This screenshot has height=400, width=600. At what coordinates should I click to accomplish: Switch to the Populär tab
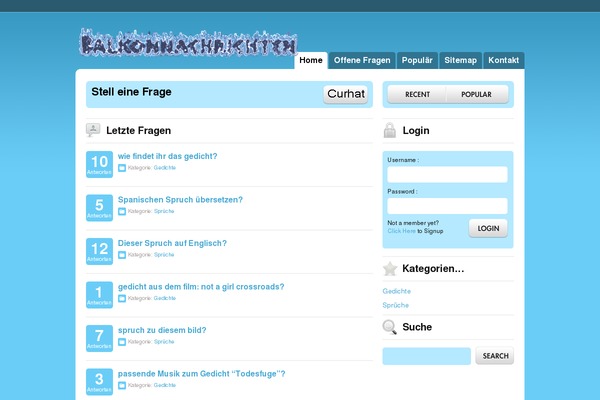coord(417,60)
